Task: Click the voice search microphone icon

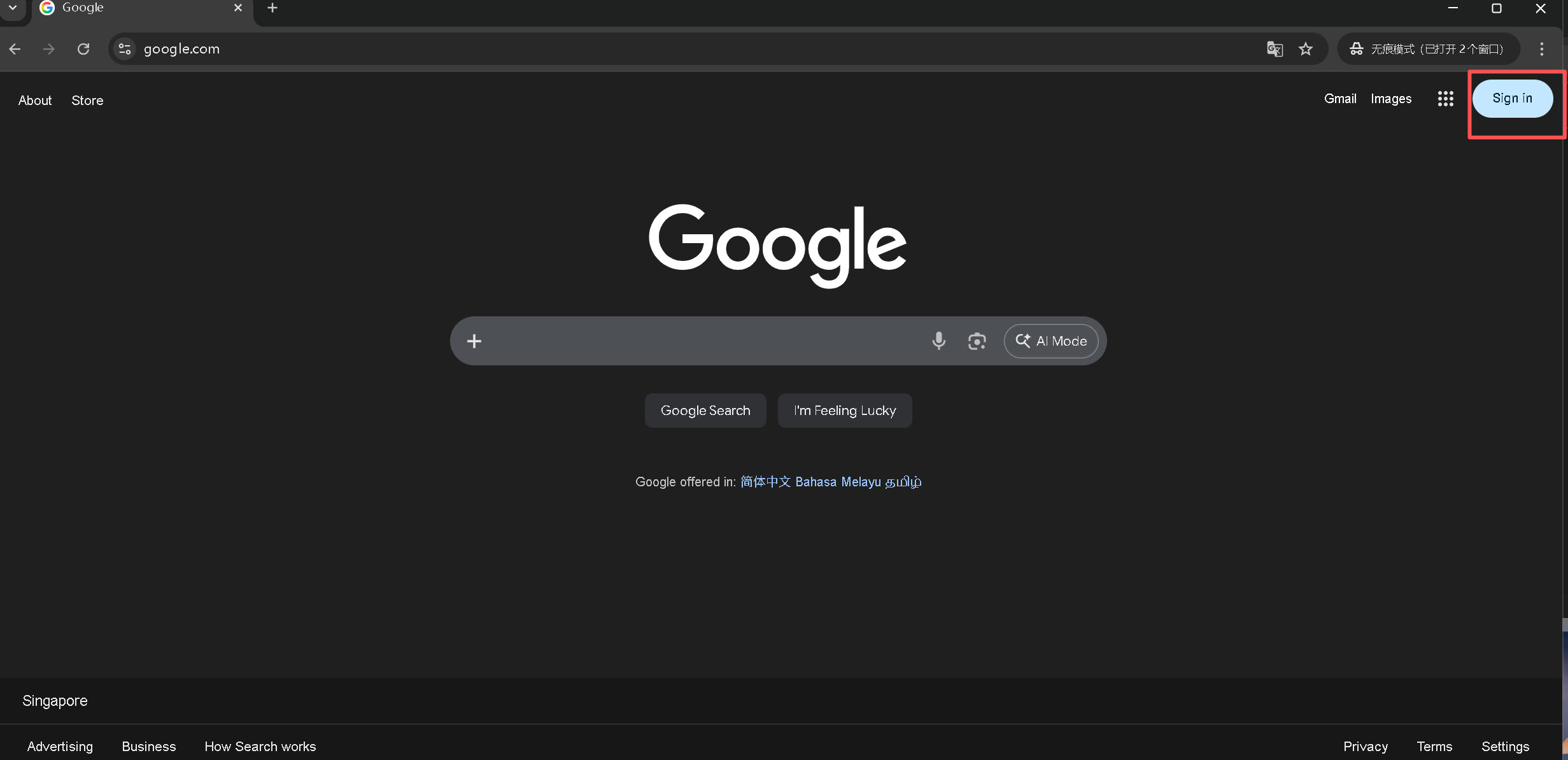Action: (x=938, y=341)
